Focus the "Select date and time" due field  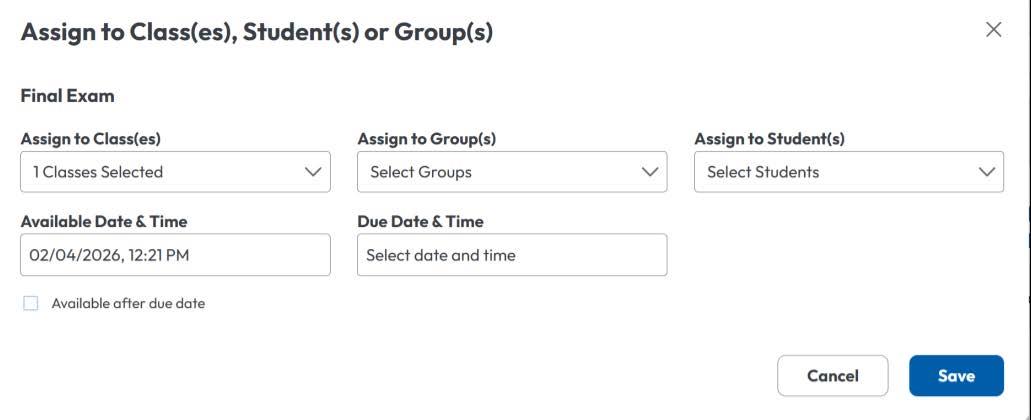pyautogui.click(x=511, y=255)
